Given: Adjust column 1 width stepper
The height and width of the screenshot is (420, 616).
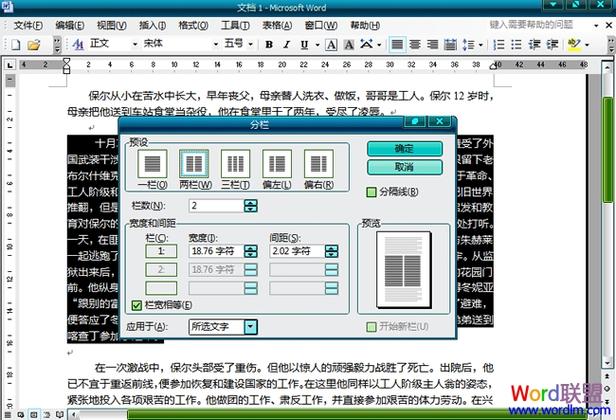Looking at the screenshot, I should click(x=251, y=251).
